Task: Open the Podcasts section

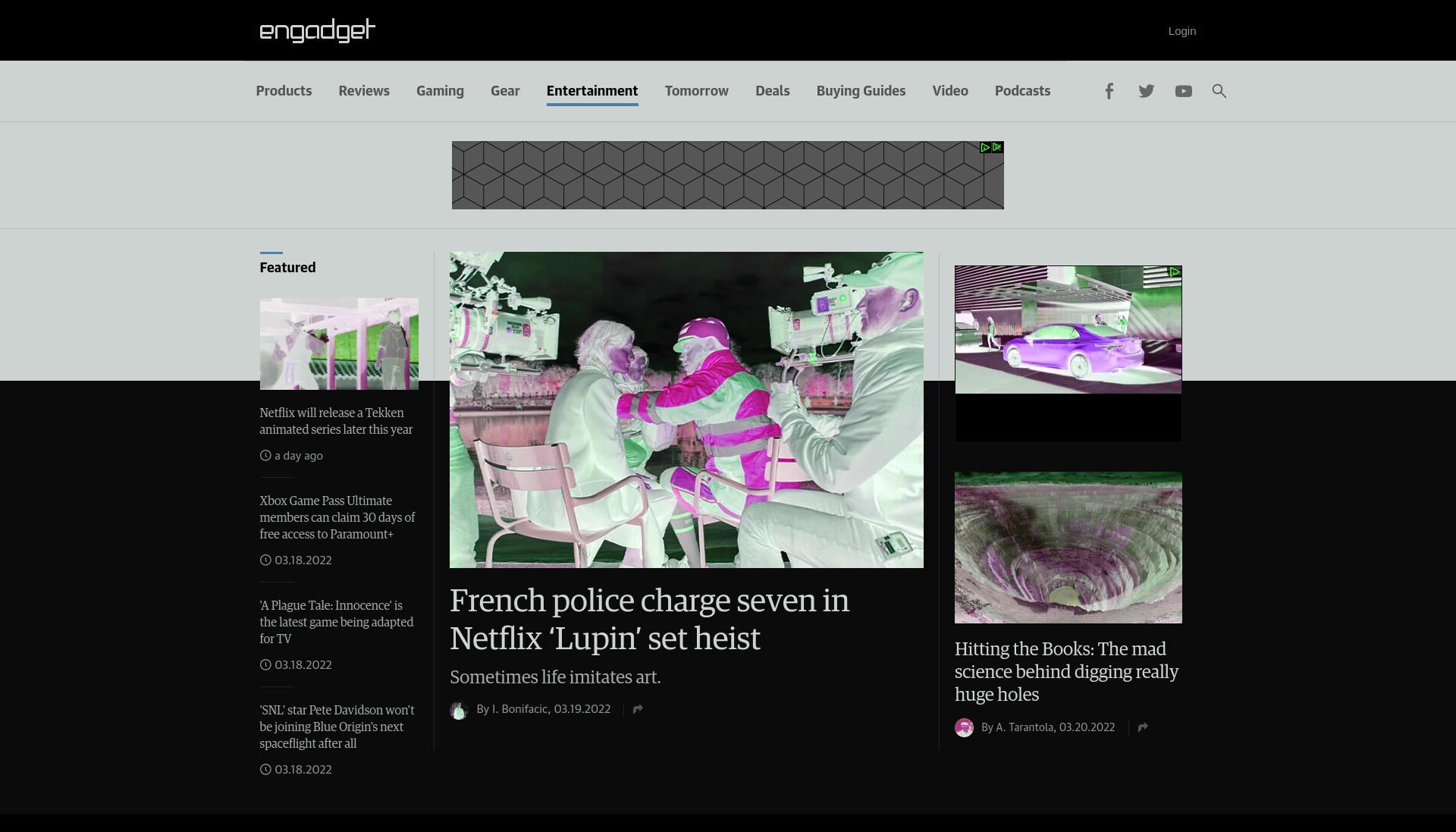Action: click(1022, 91)
